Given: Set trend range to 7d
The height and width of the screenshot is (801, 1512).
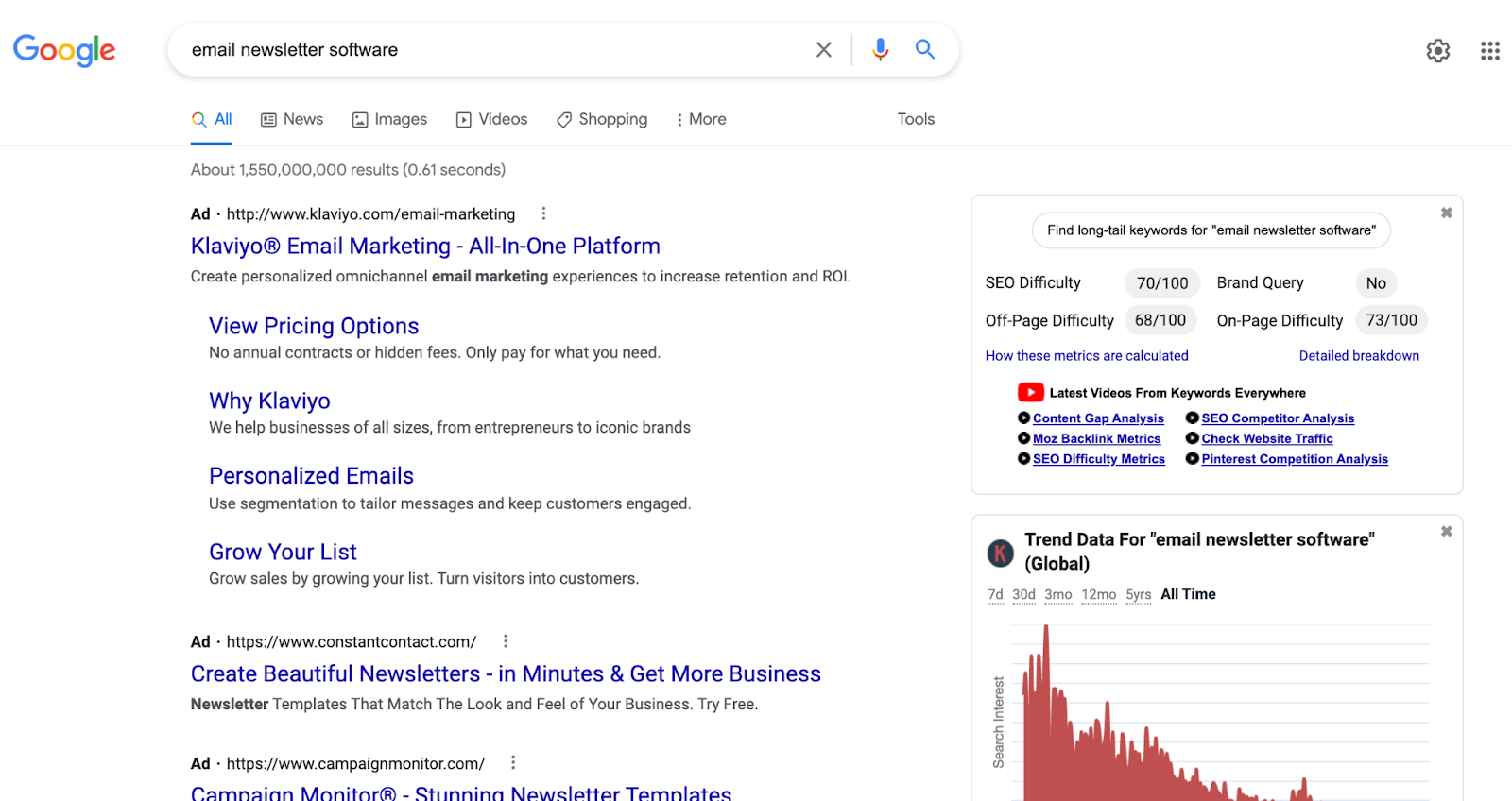Looking at the screenshot, I should pos(995,594).
